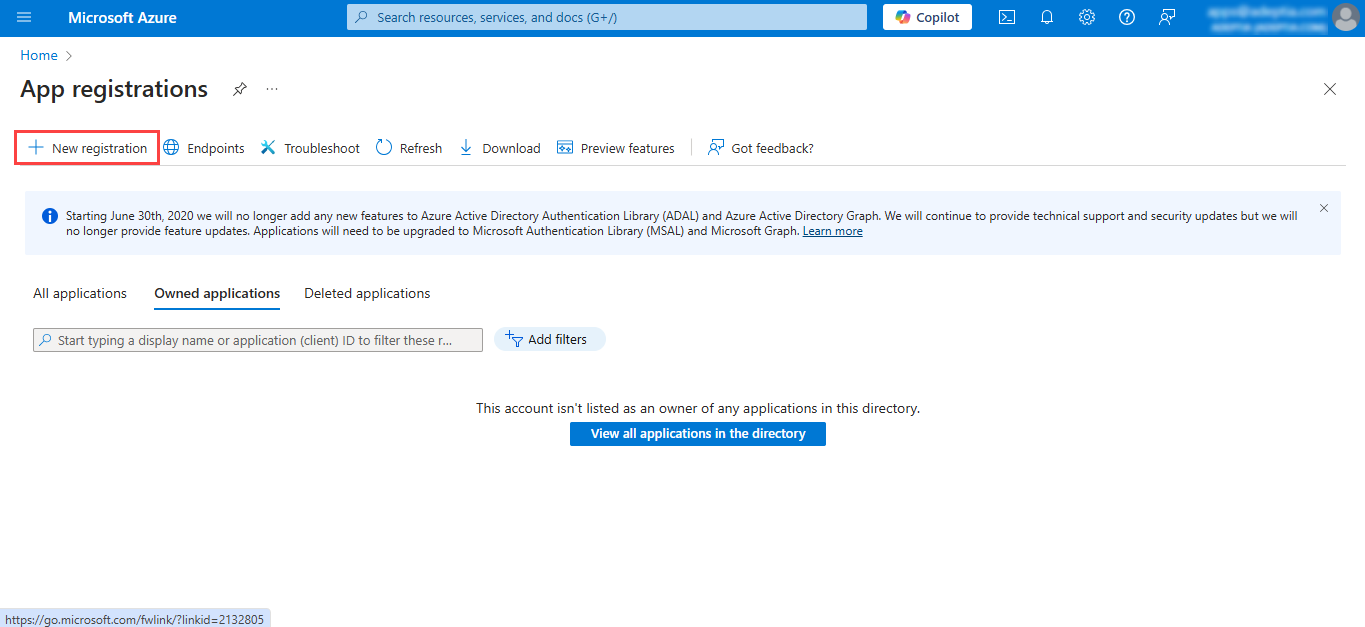
Task: Focus the top search resources box
Action: [x=607, y=17]
